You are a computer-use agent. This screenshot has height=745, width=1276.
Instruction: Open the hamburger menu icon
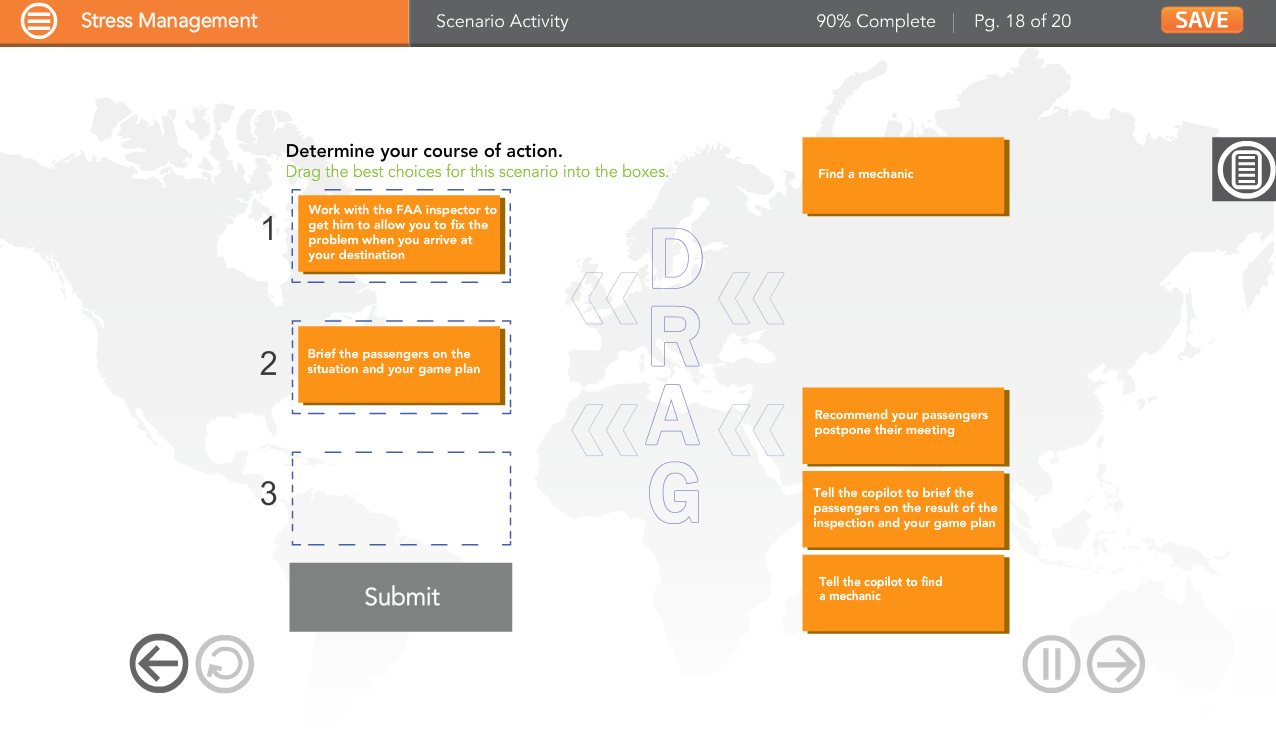(x=39, y=21)
